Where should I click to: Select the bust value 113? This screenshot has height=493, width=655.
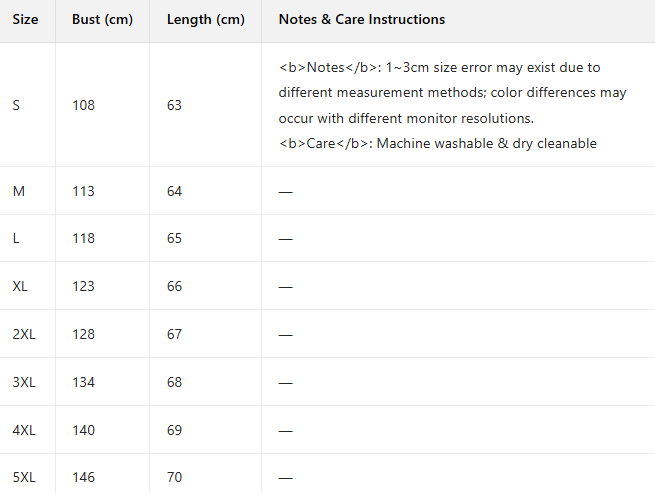[84, 191]
